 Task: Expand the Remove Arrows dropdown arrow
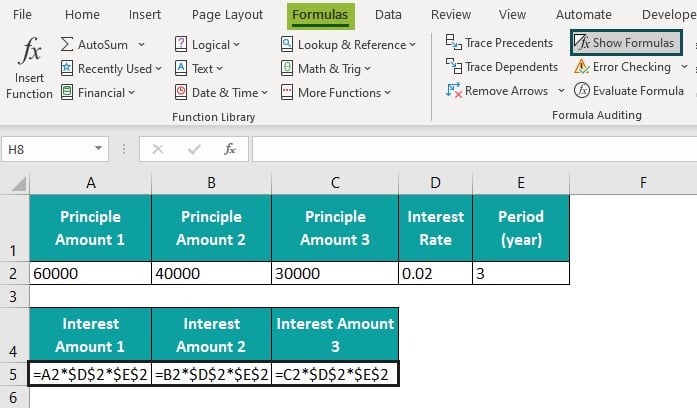pyautogui.click(x=561, y=91)
